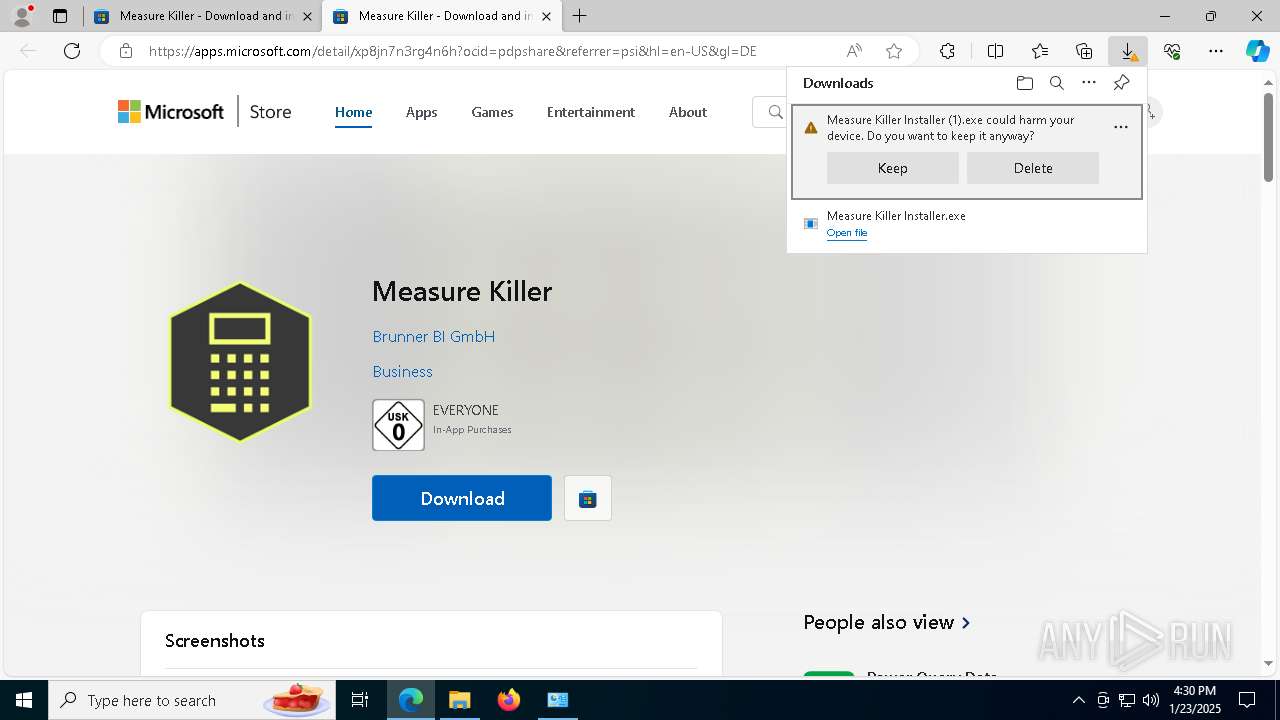Open the downloads folder
1280x720 pixels.
pyautogui.click(x=1024, y=83)
